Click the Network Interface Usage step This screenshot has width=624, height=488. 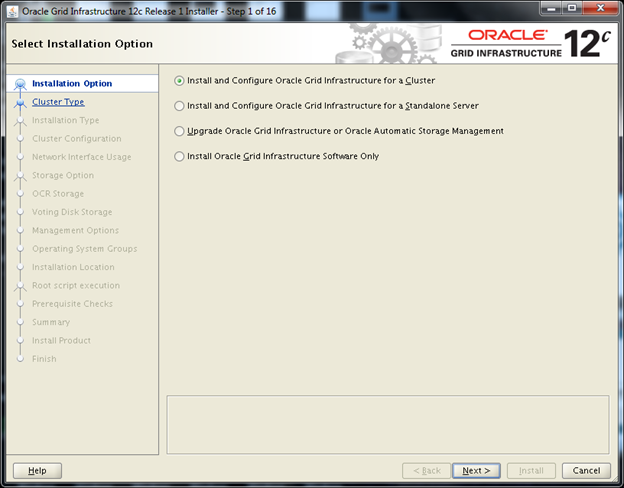coord(82,157)
